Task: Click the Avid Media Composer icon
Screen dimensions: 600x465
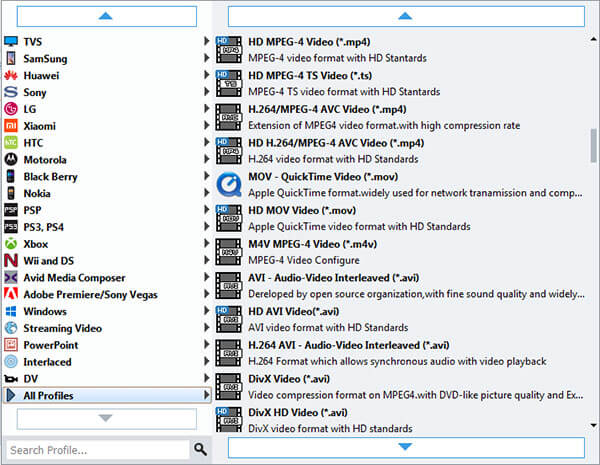Action: (11, 278)
